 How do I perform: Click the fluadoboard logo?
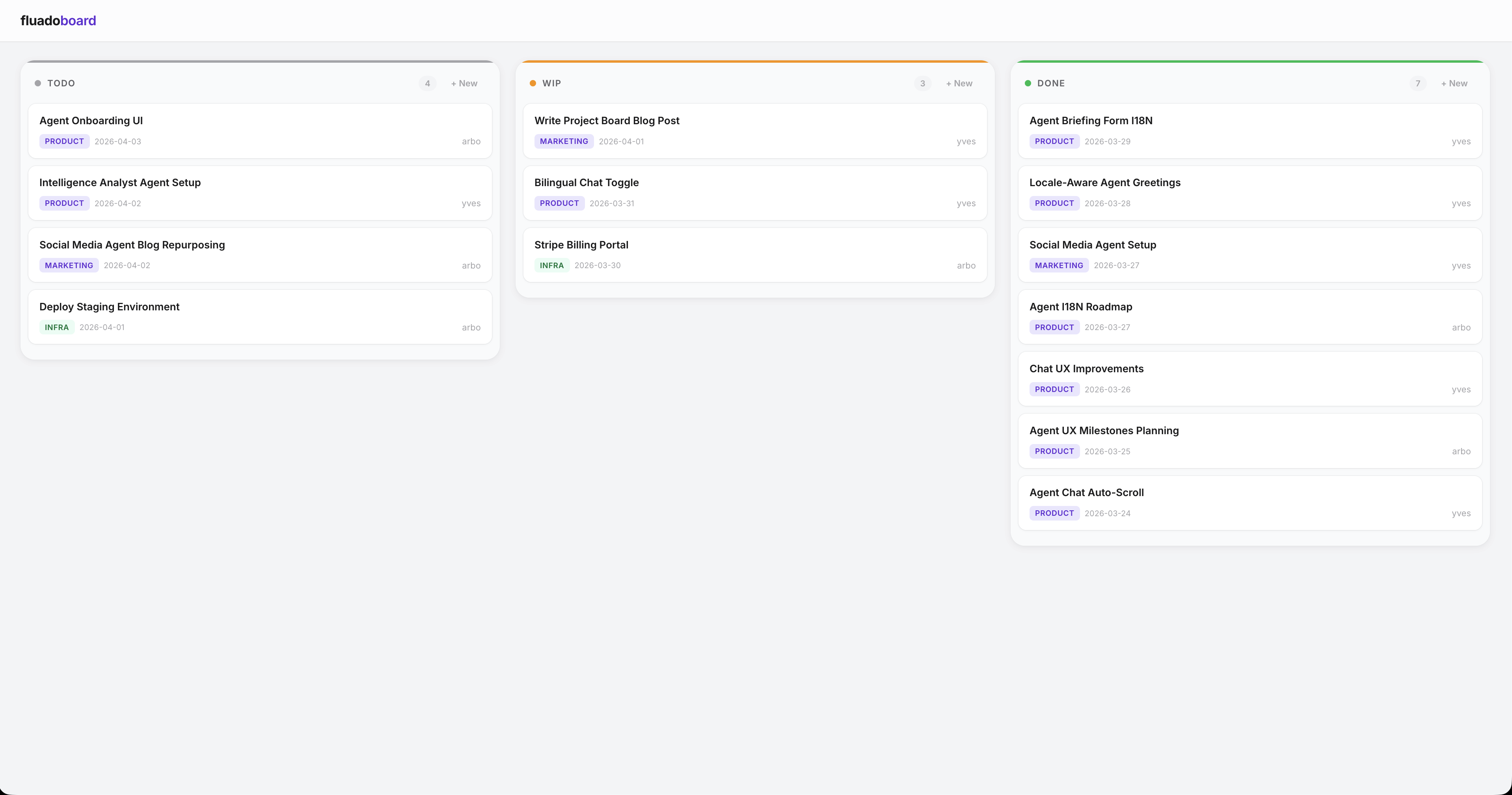[x=58, y=20]
